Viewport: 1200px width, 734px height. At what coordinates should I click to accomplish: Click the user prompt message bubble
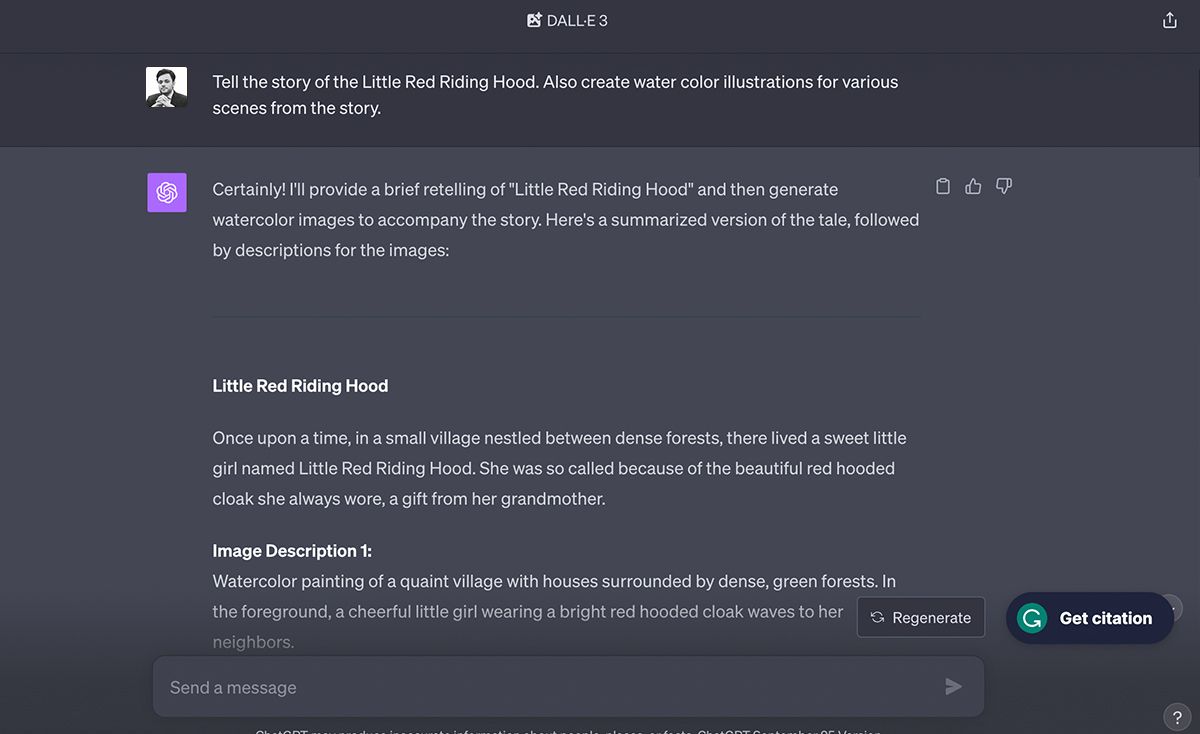coord(555,94)
